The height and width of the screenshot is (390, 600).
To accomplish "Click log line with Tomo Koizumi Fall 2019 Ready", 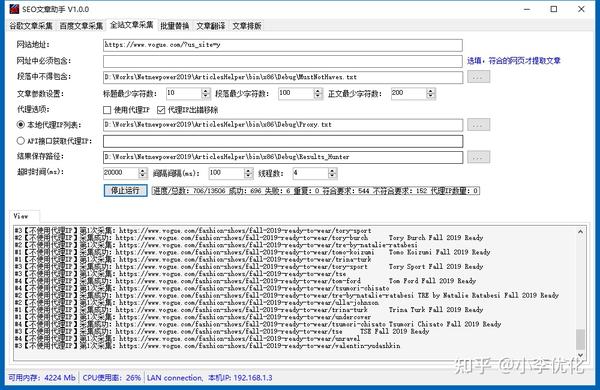I will (x=253, y=252).
